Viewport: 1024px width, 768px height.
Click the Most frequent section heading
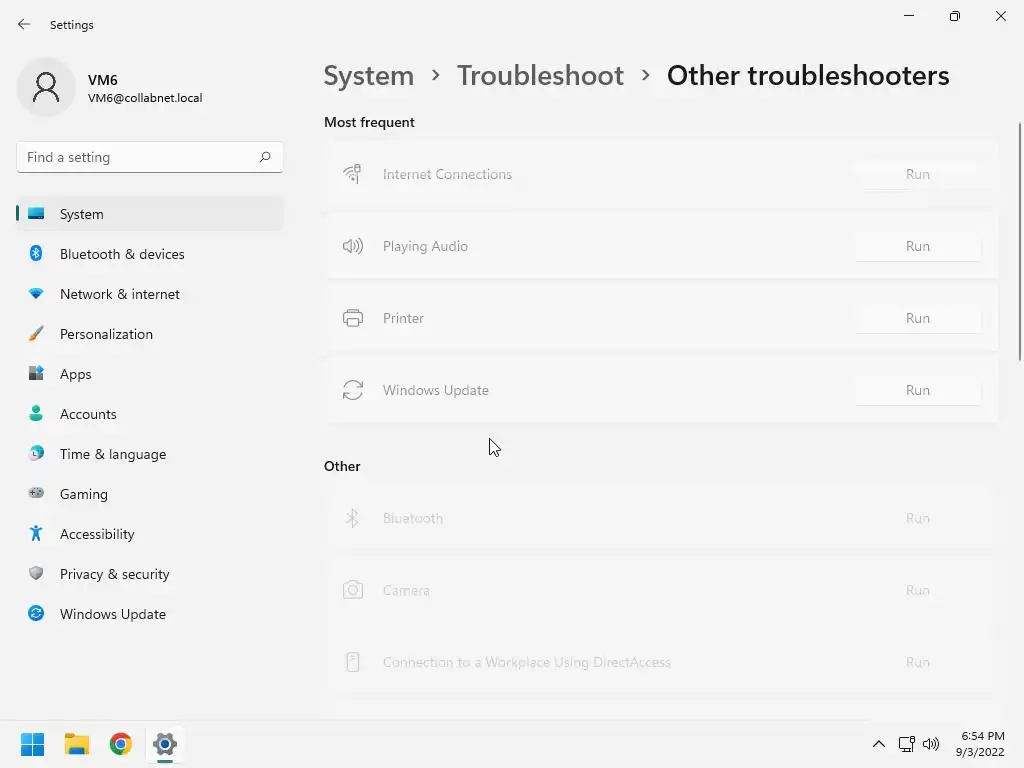coord(369,122)
